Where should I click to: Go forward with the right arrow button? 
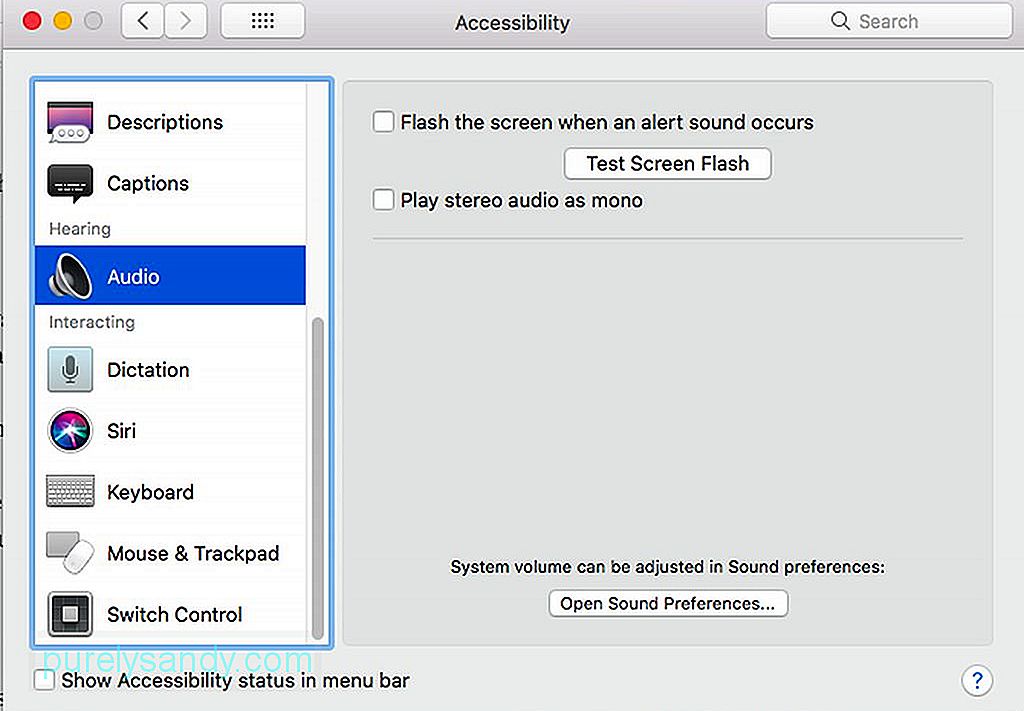pos(185,21)
